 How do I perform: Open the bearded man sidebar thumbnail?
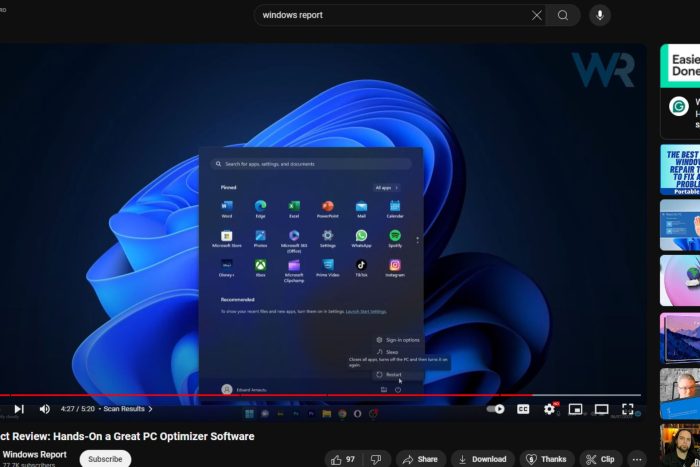[680, 445]
